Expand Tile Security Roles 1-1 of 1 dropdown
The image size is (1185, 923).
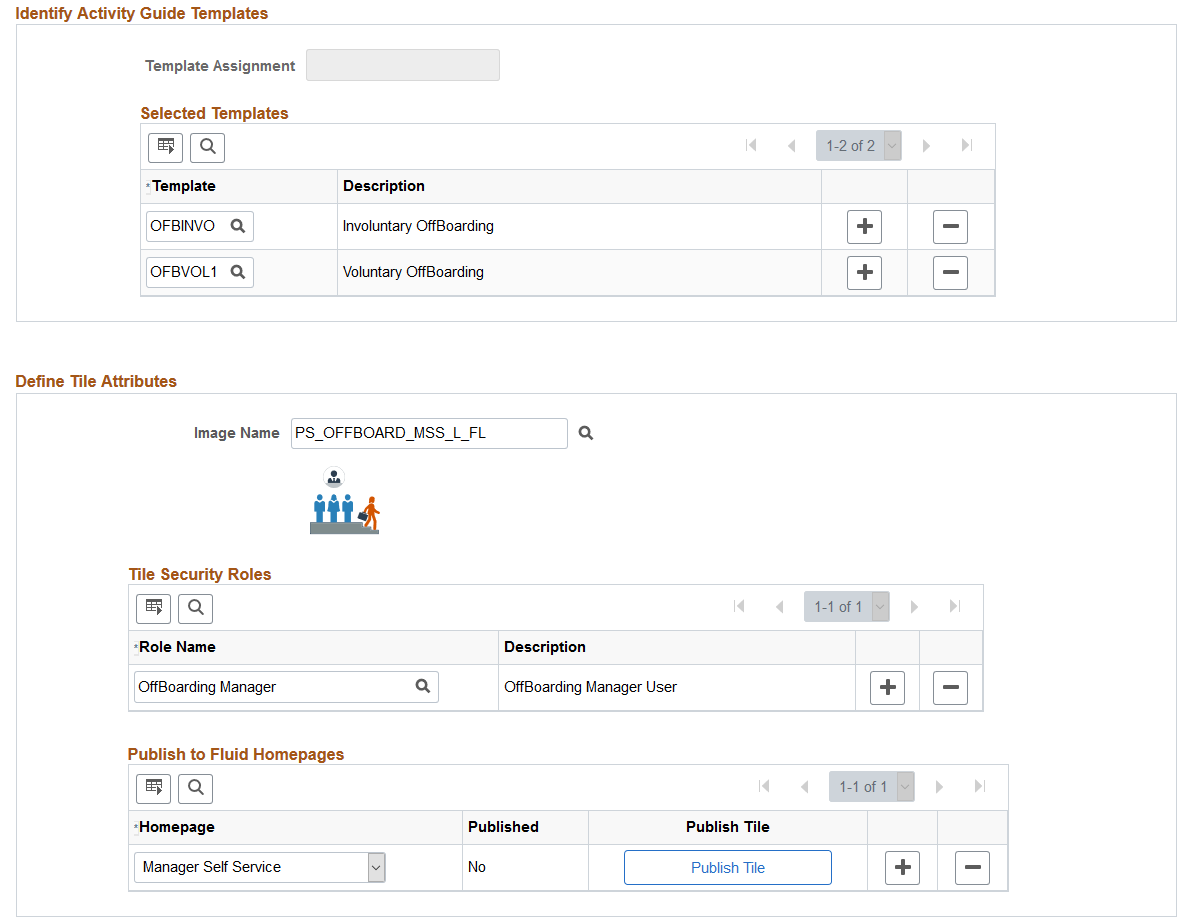click(880, 607)
